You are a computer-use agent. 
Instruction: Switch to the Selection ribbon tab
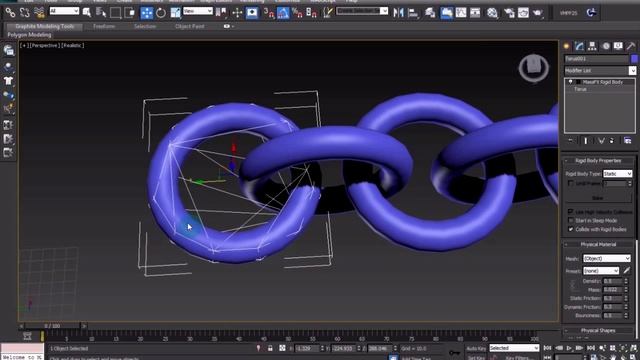click(x=145, y=26)
